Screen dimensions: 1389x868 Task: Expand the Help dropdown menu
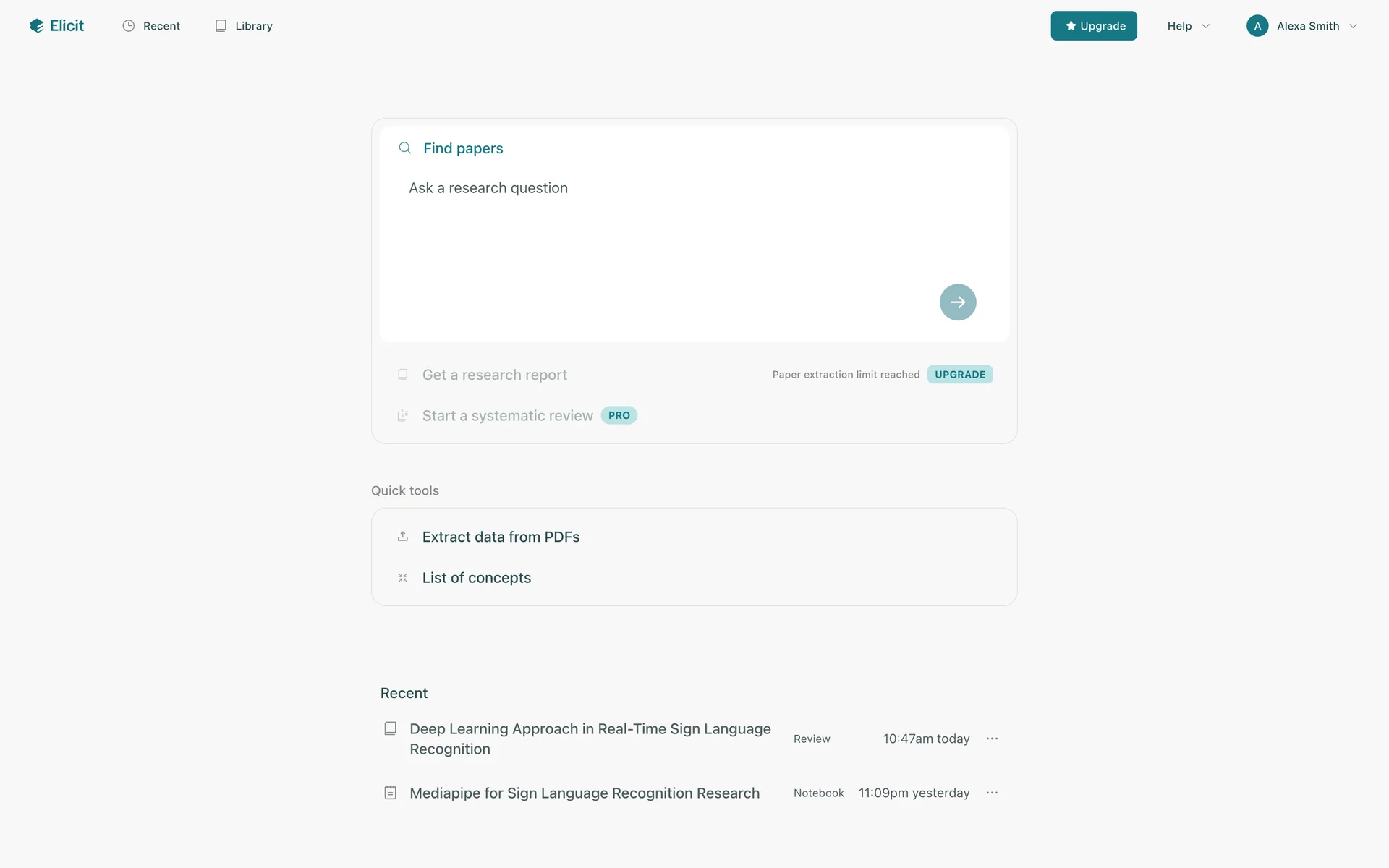tap(1188, 26)
